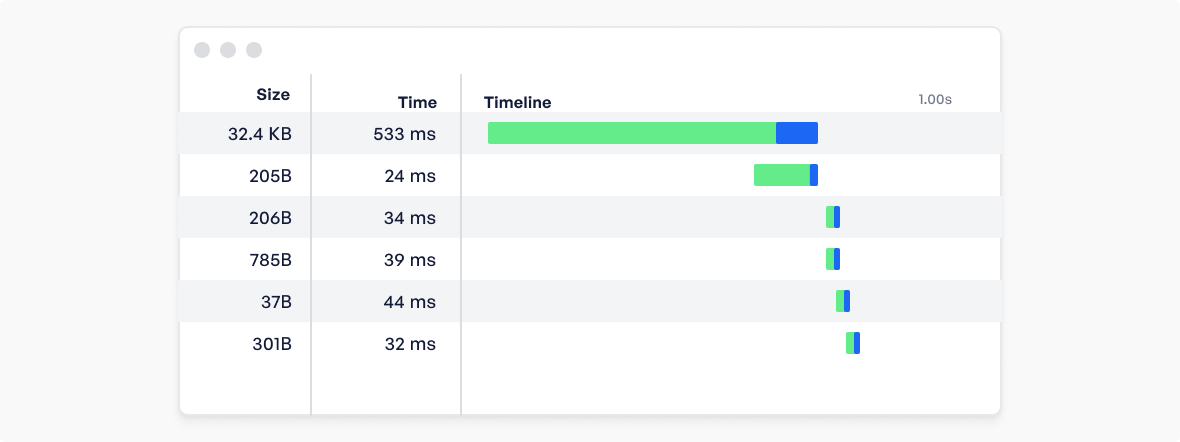Click the Time column header
Viewport: 1180px width, 442px height.
pos(417,102)
